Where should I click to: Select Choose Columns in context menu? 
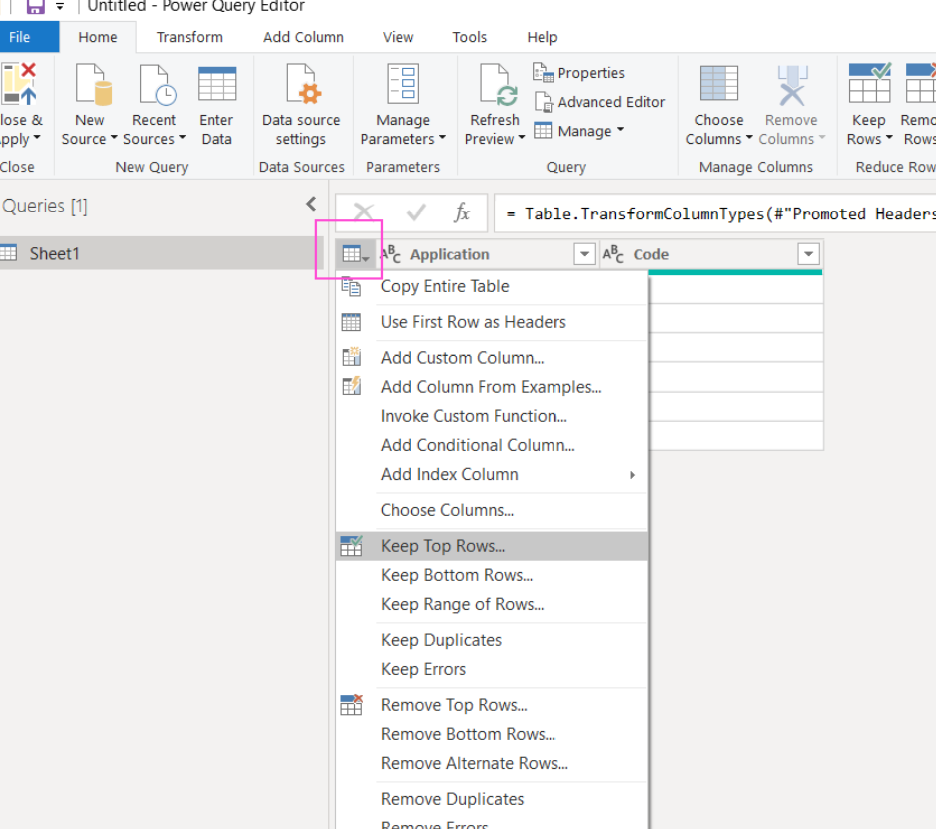492,510
